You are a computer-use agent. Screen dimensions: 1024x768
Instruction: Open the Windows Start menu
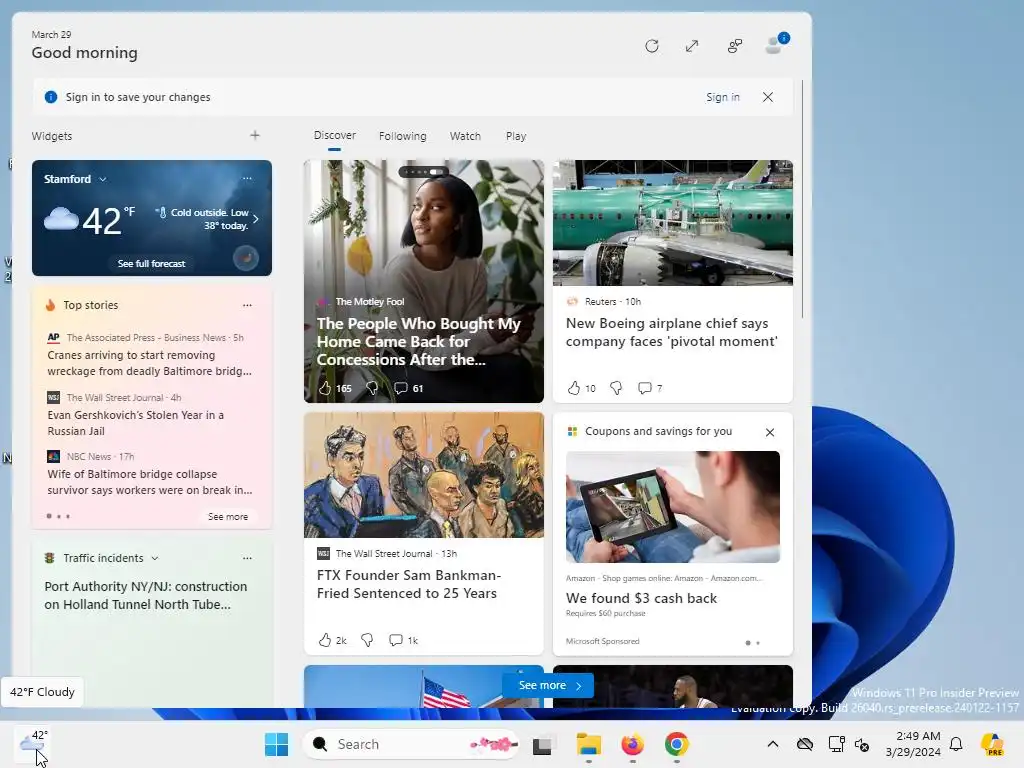276,744
